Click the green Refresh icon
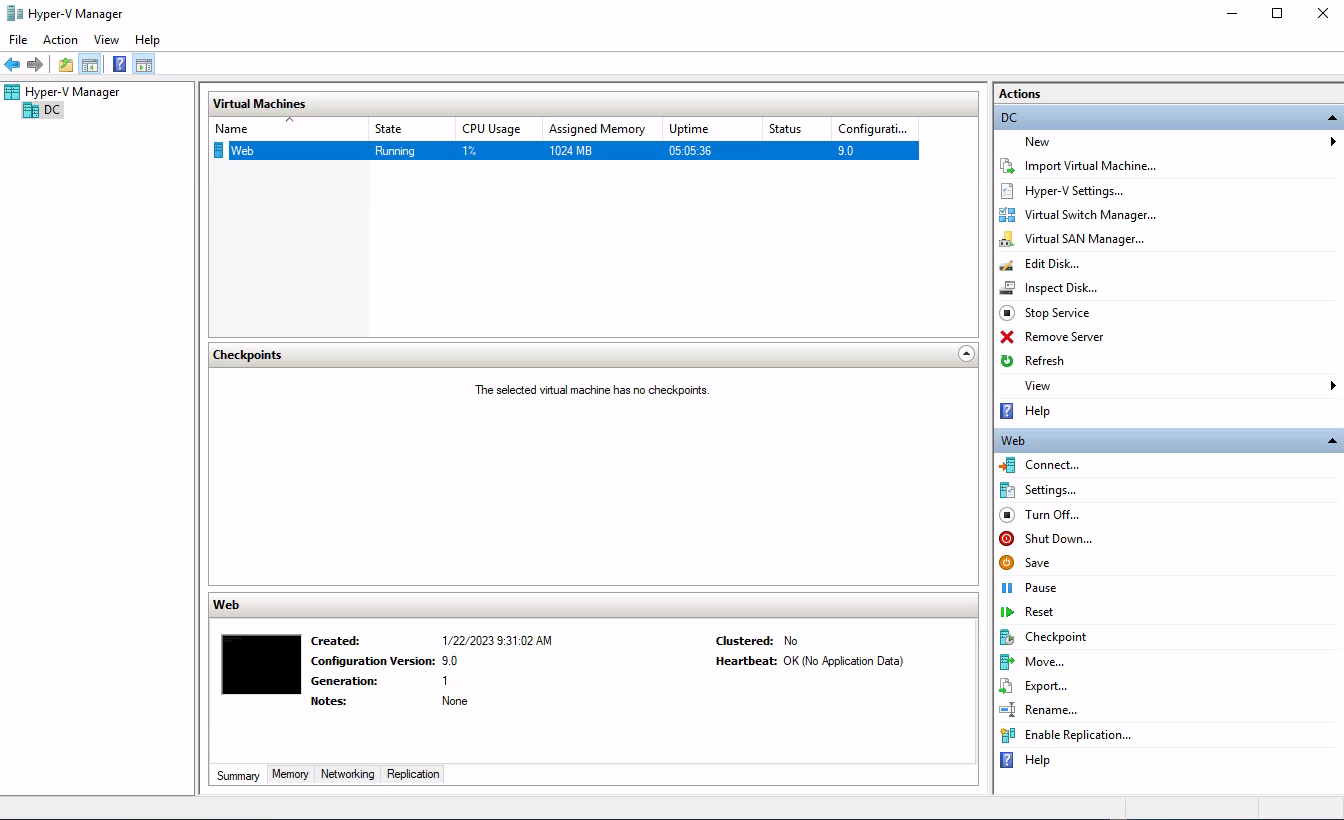This screenshot has width=1344, height=820. (x=1007, y=361)
